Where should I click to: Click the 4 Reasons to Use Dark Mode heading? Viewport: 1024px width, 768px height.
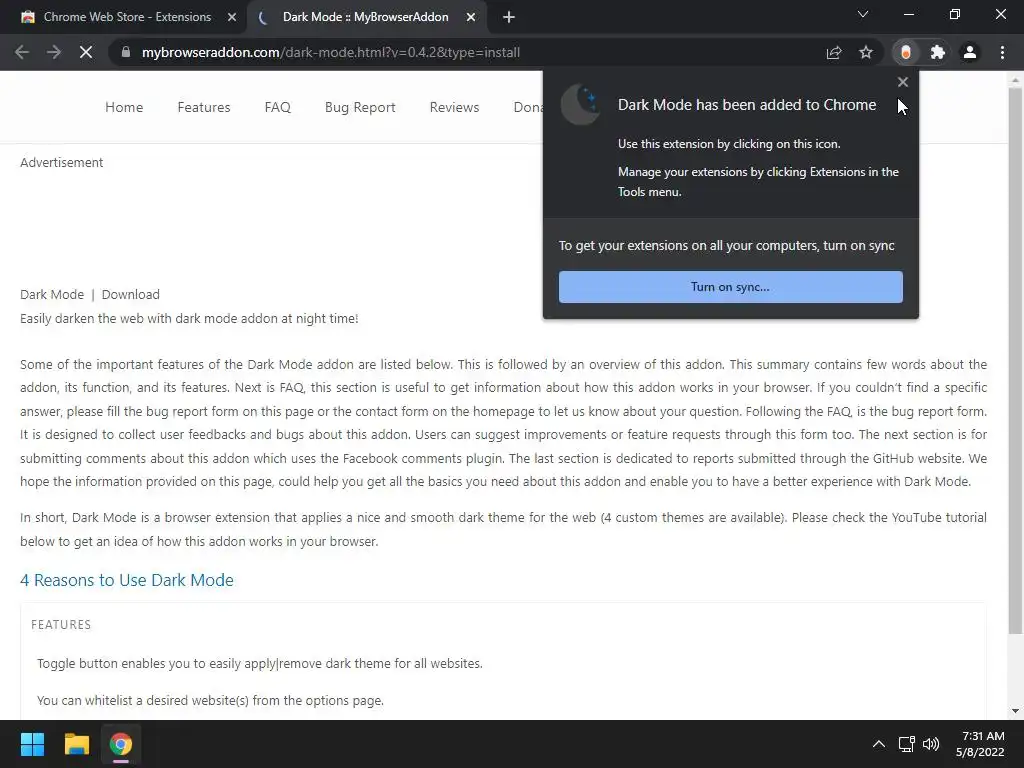tap(127, 580)
